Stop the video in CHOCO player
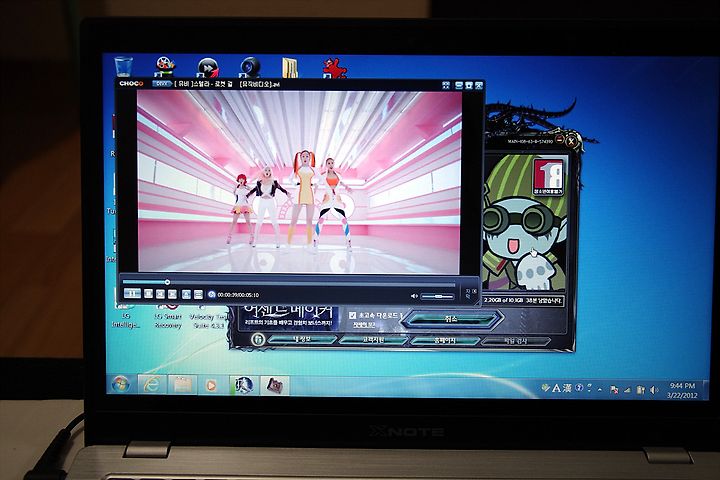 click(x=148, y=294)
